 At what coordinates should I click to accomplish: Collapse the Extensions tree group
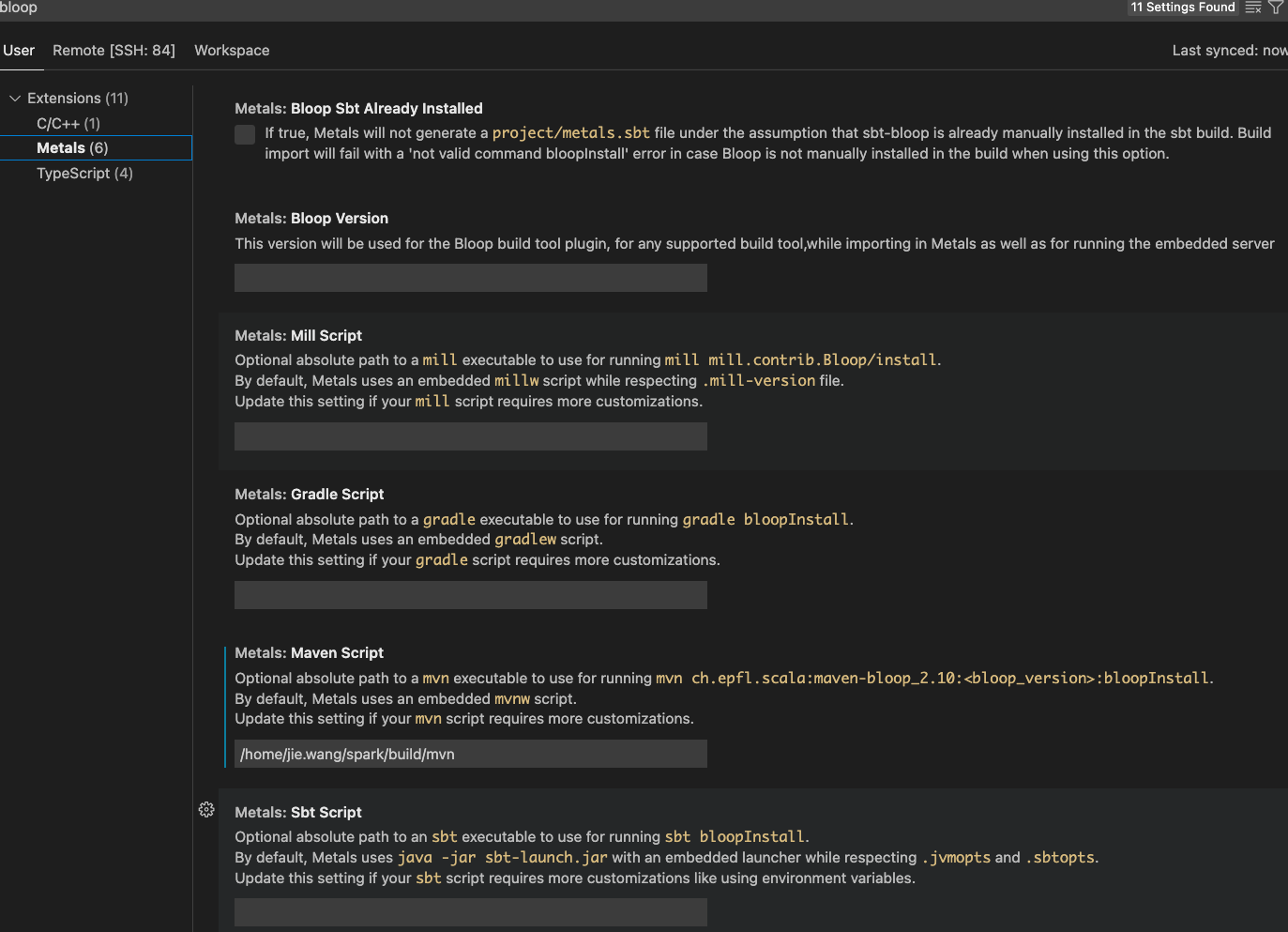coord(15,99)
